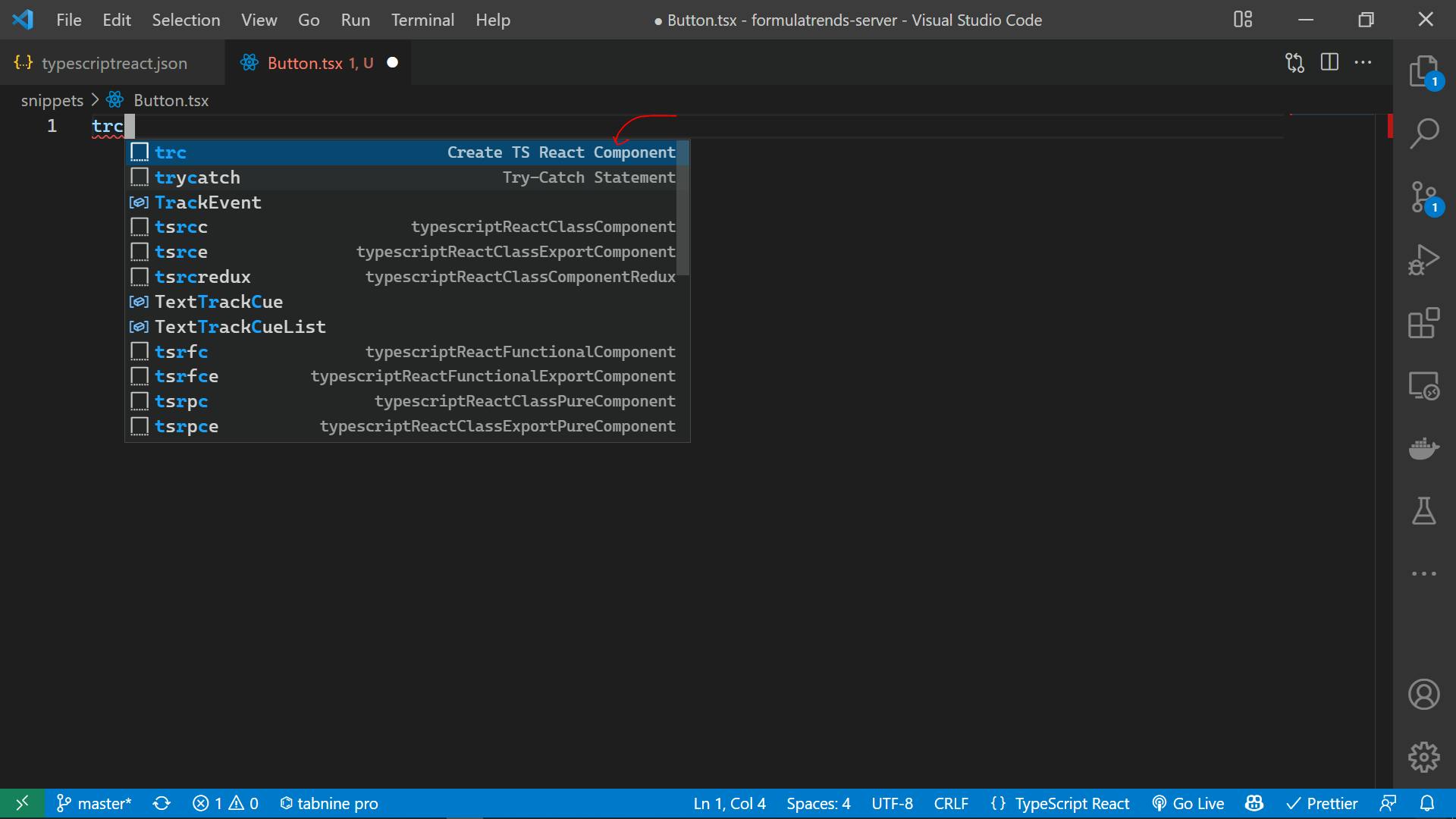Change indentation via Spaces: 4
This screenshot has height=819, width=1456.
point(818,803)
